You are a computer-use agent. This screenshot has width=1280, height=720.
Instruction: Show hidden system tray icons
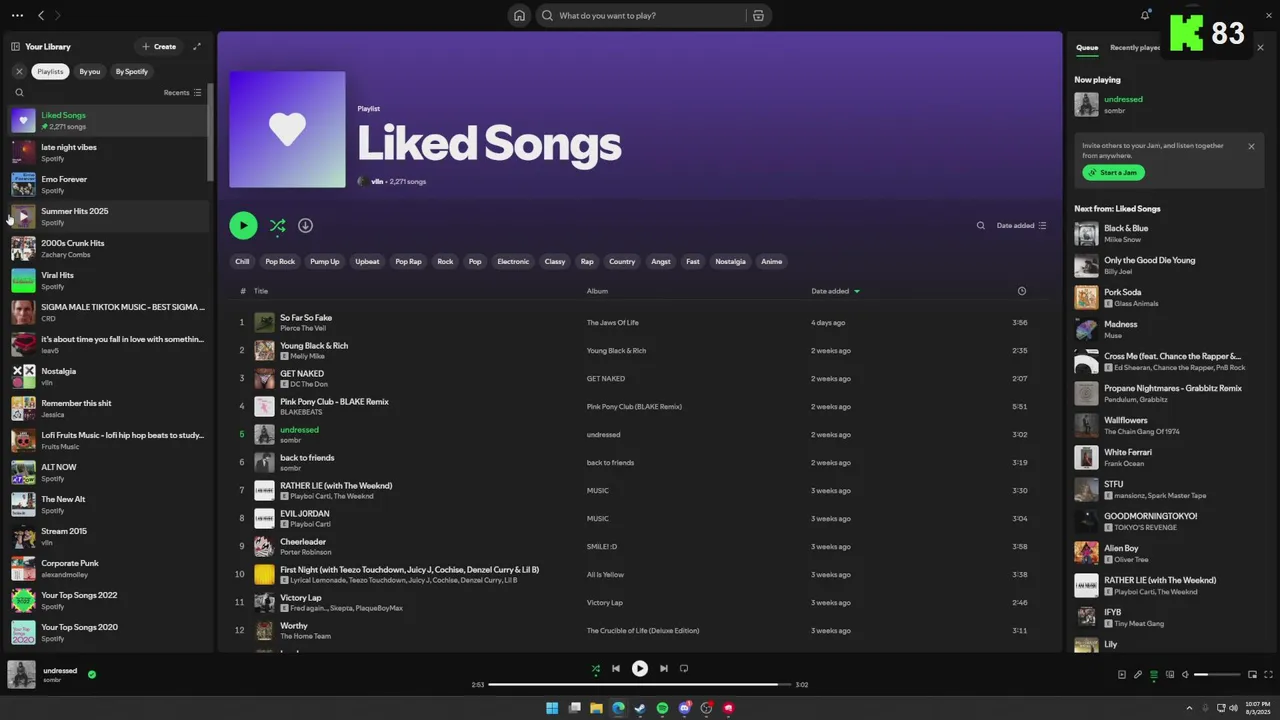pyautogui.click(x=1190, y=708)
